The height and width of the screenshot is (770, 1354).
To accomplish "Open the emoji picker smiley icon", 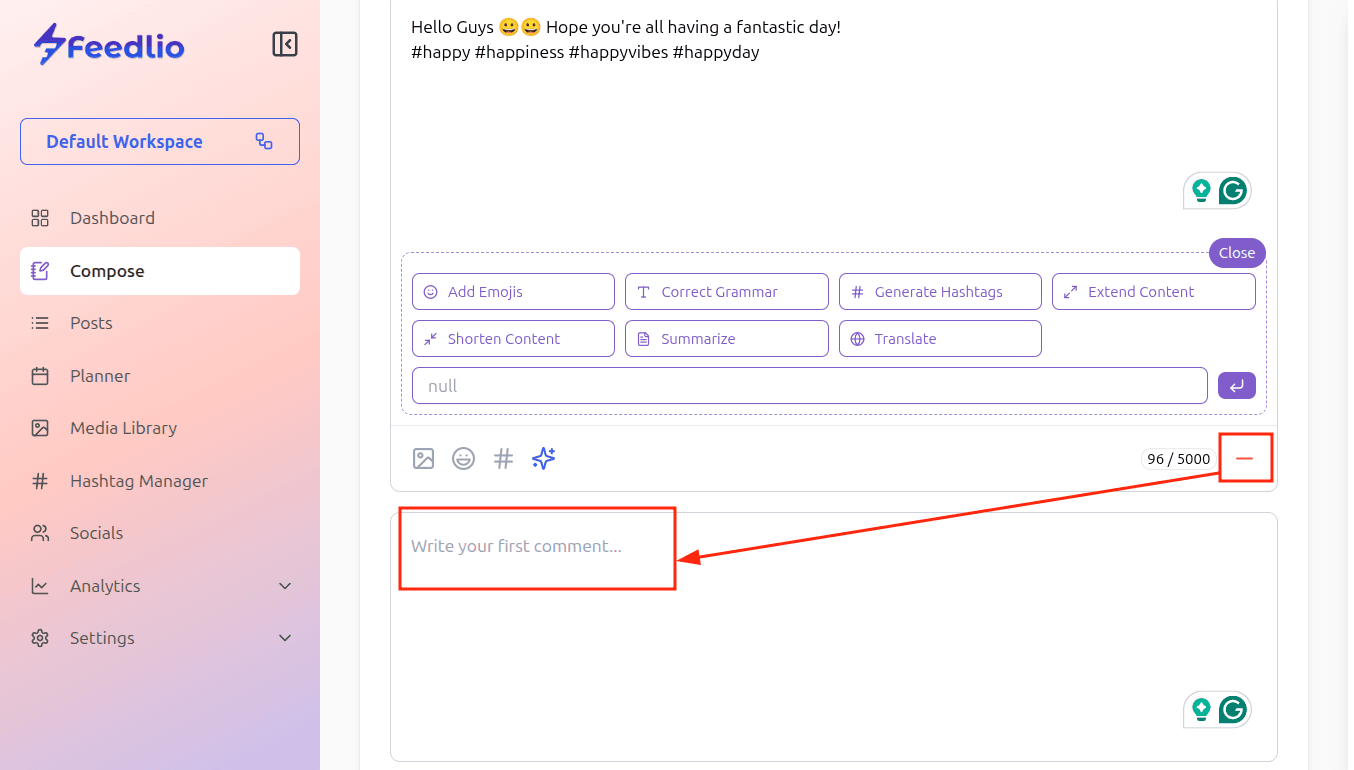I will tap(463, 459).
